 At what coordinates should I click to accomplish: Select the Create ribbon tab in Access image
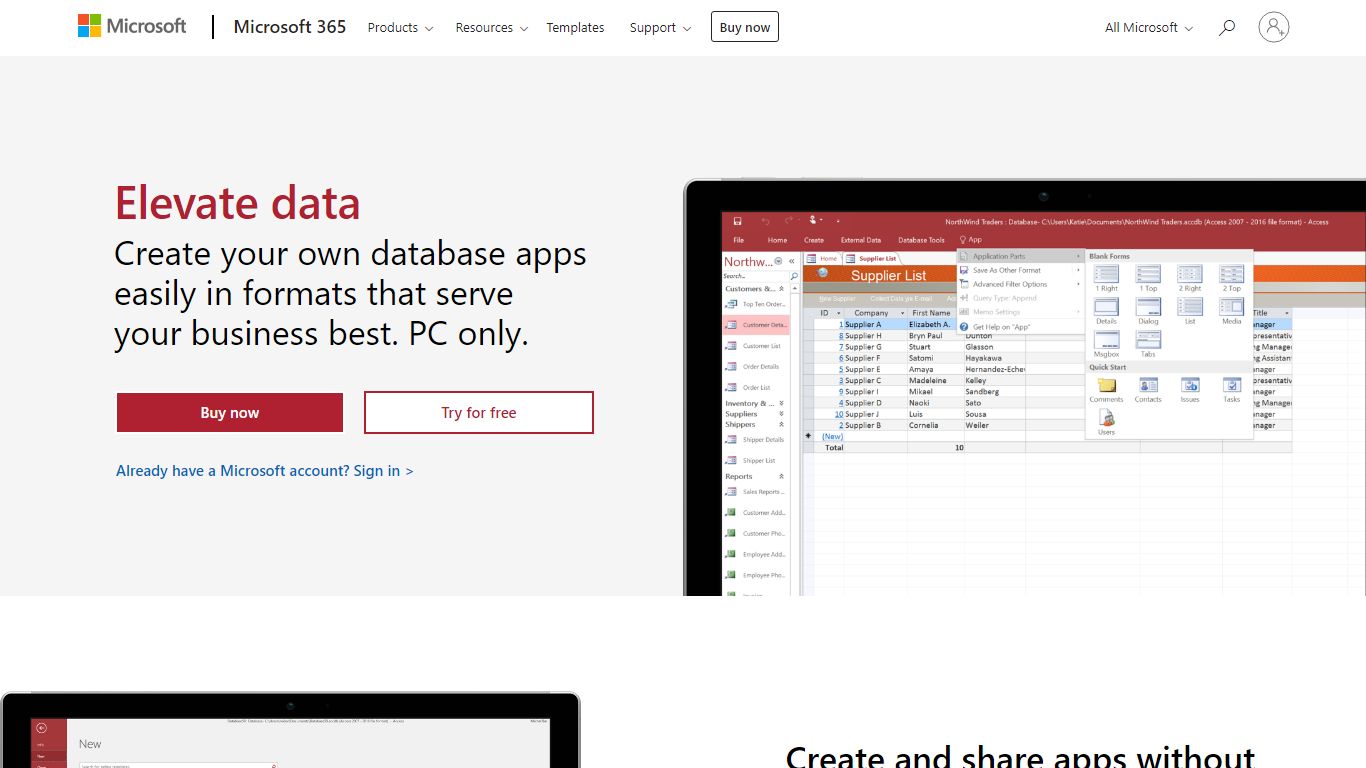(814, 240)
